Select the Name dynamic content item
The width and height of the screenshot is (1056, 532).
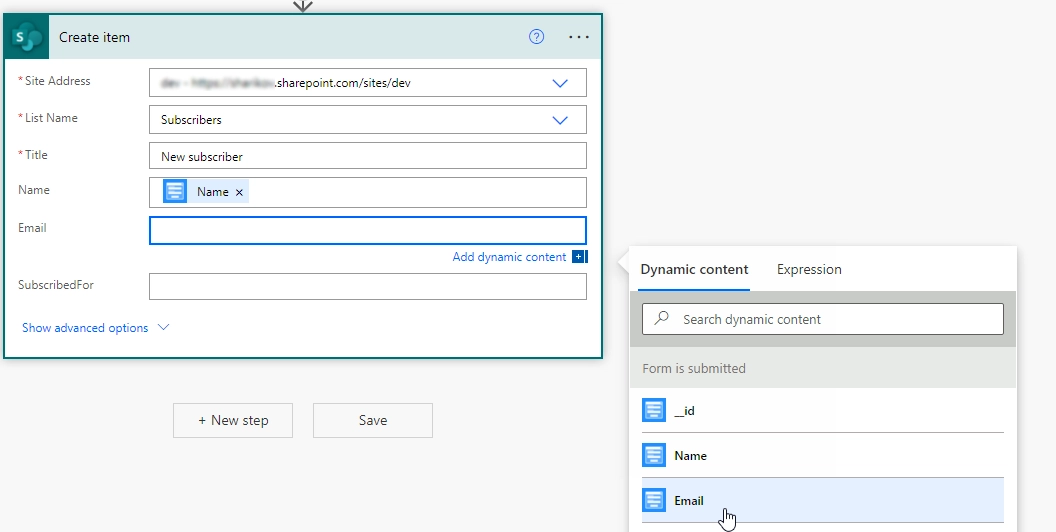coord(823,455)
